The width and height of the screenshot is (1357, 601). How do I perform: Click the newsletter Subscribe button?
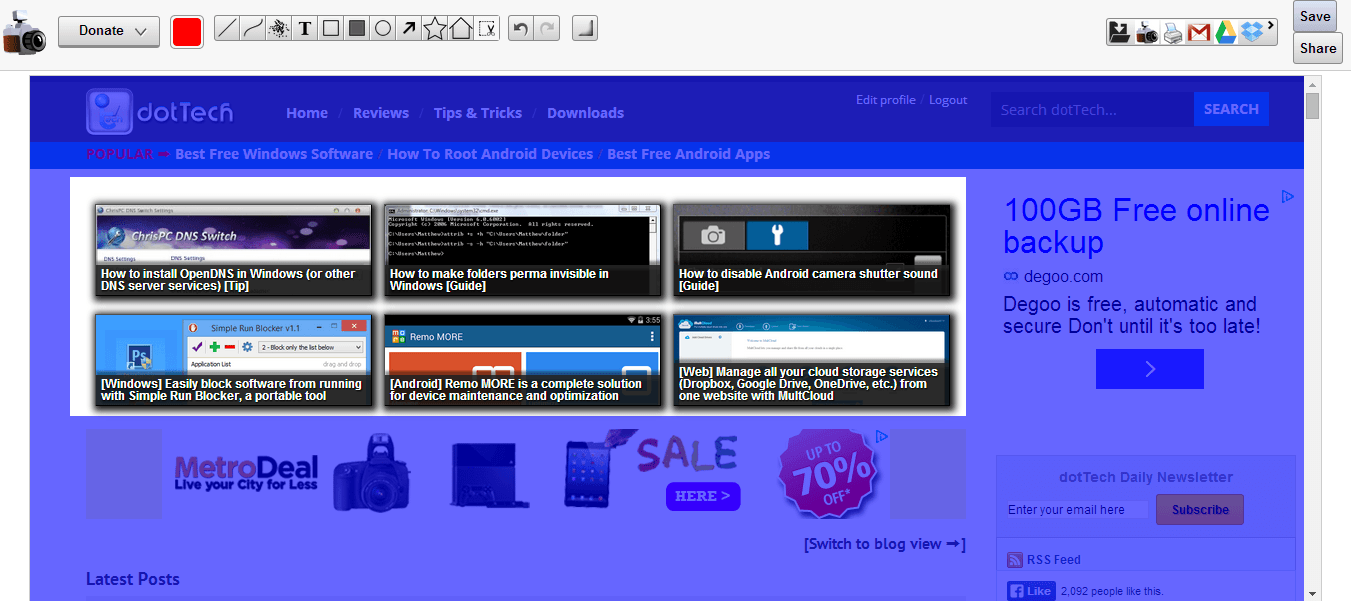(x=1200, y=509)
